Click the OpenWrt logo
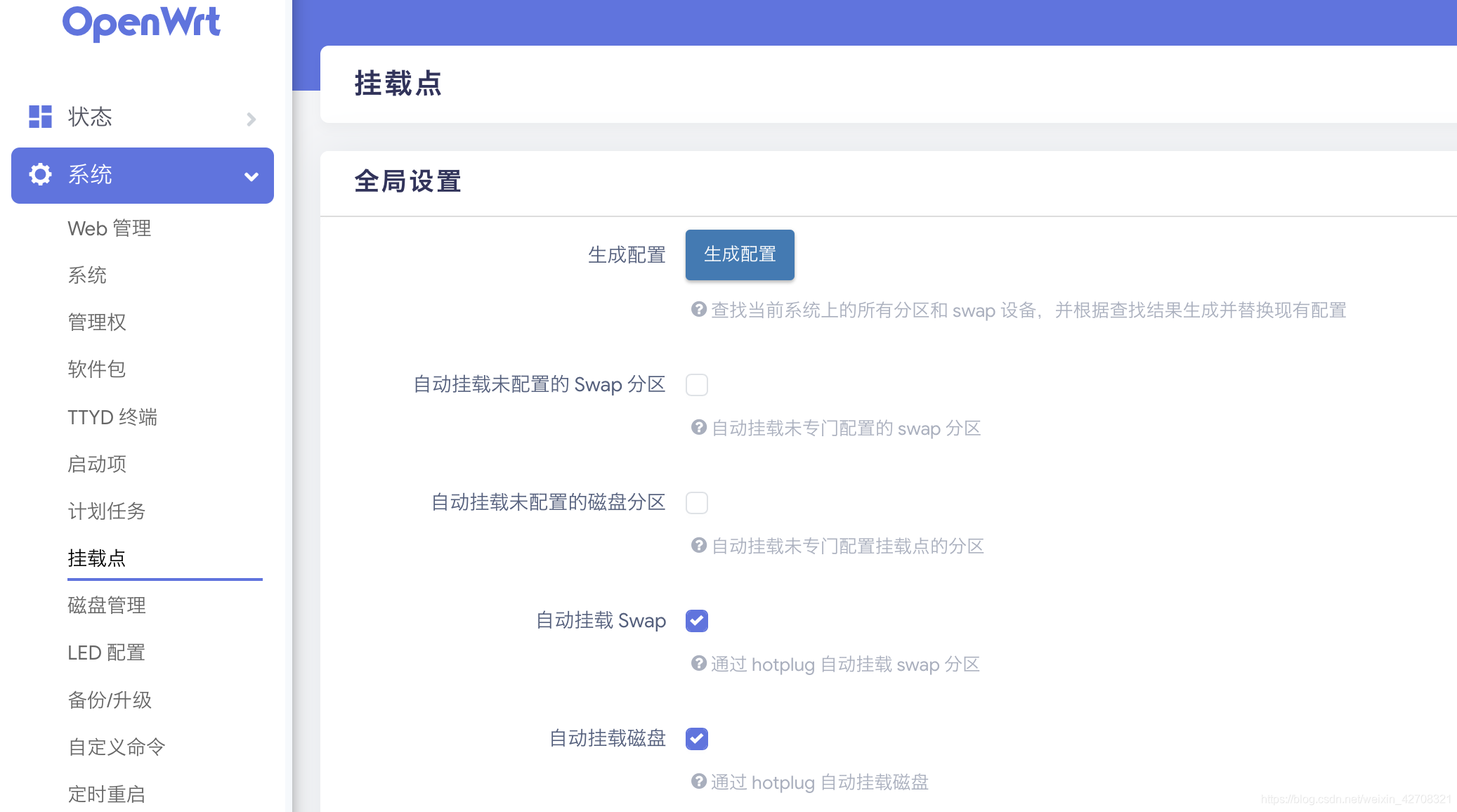1457x812 pixels. point(141,22)
